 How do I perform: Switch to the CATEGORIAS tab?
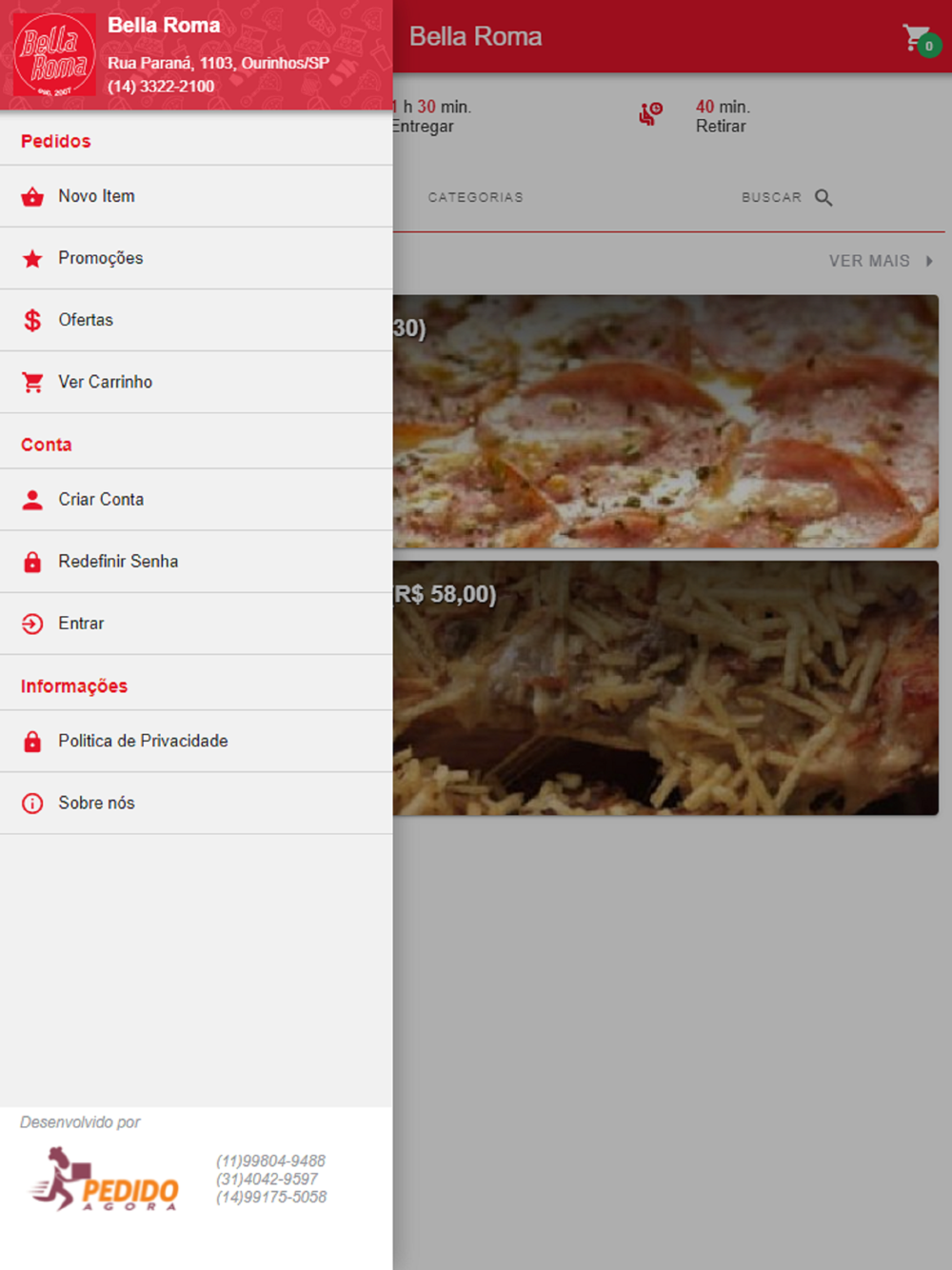click(476, 197)
